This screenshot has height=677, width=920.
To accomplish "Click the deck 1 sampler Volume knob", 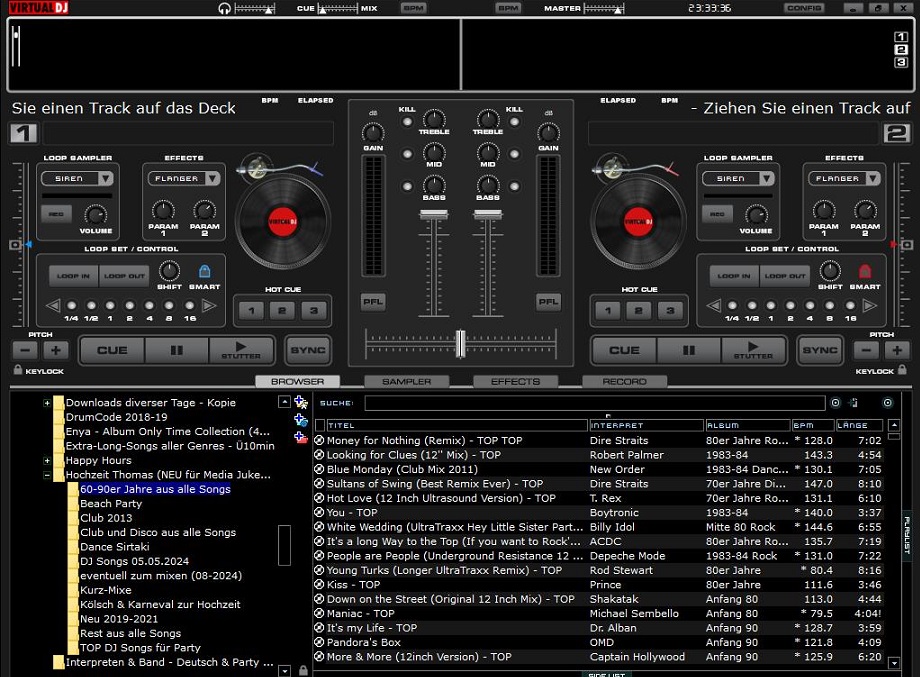I will [96, 215].
